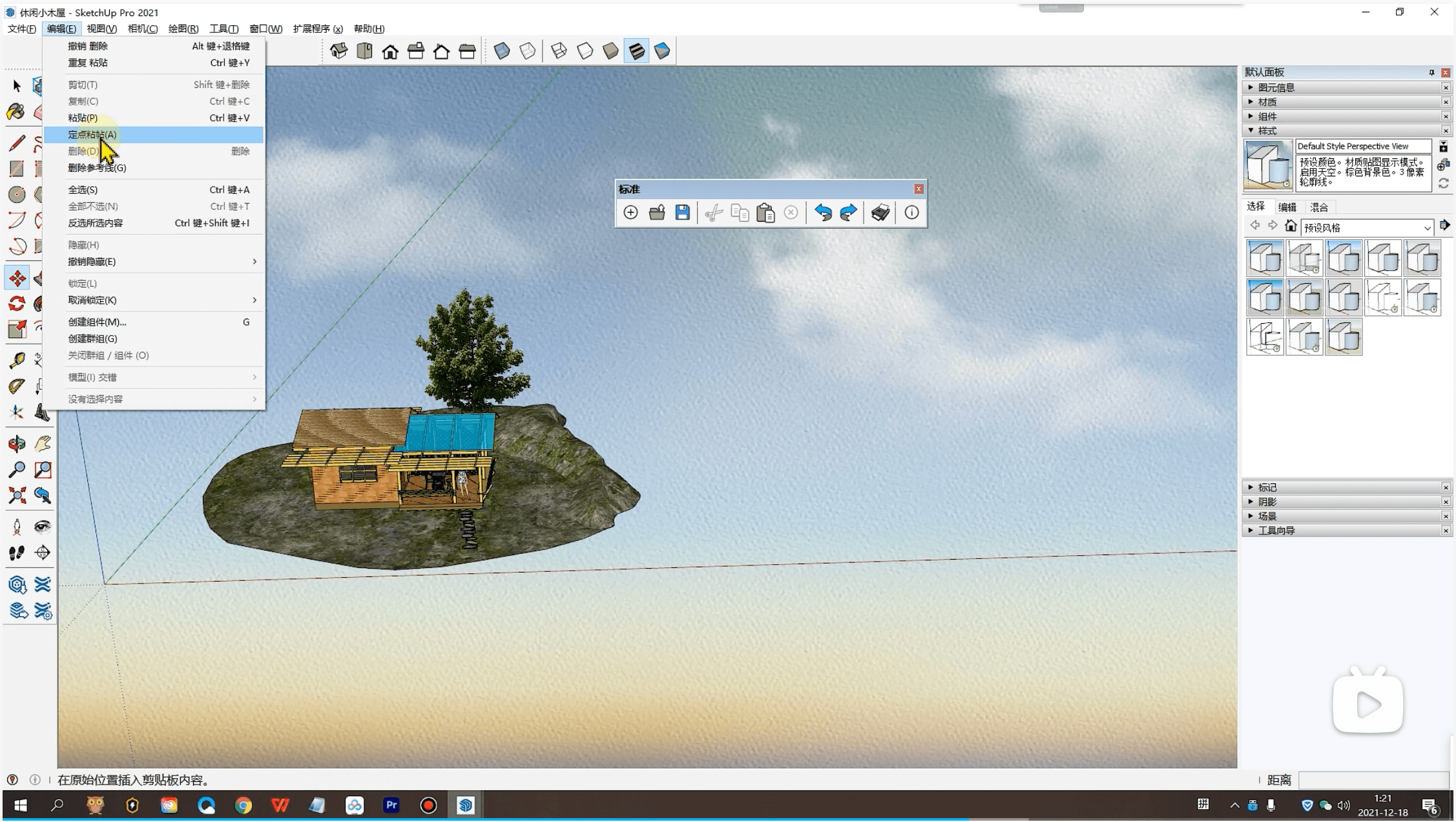Pin the 默认面板 tray
This screenshot has width=1456, height=822.
tap(1431, 72)
